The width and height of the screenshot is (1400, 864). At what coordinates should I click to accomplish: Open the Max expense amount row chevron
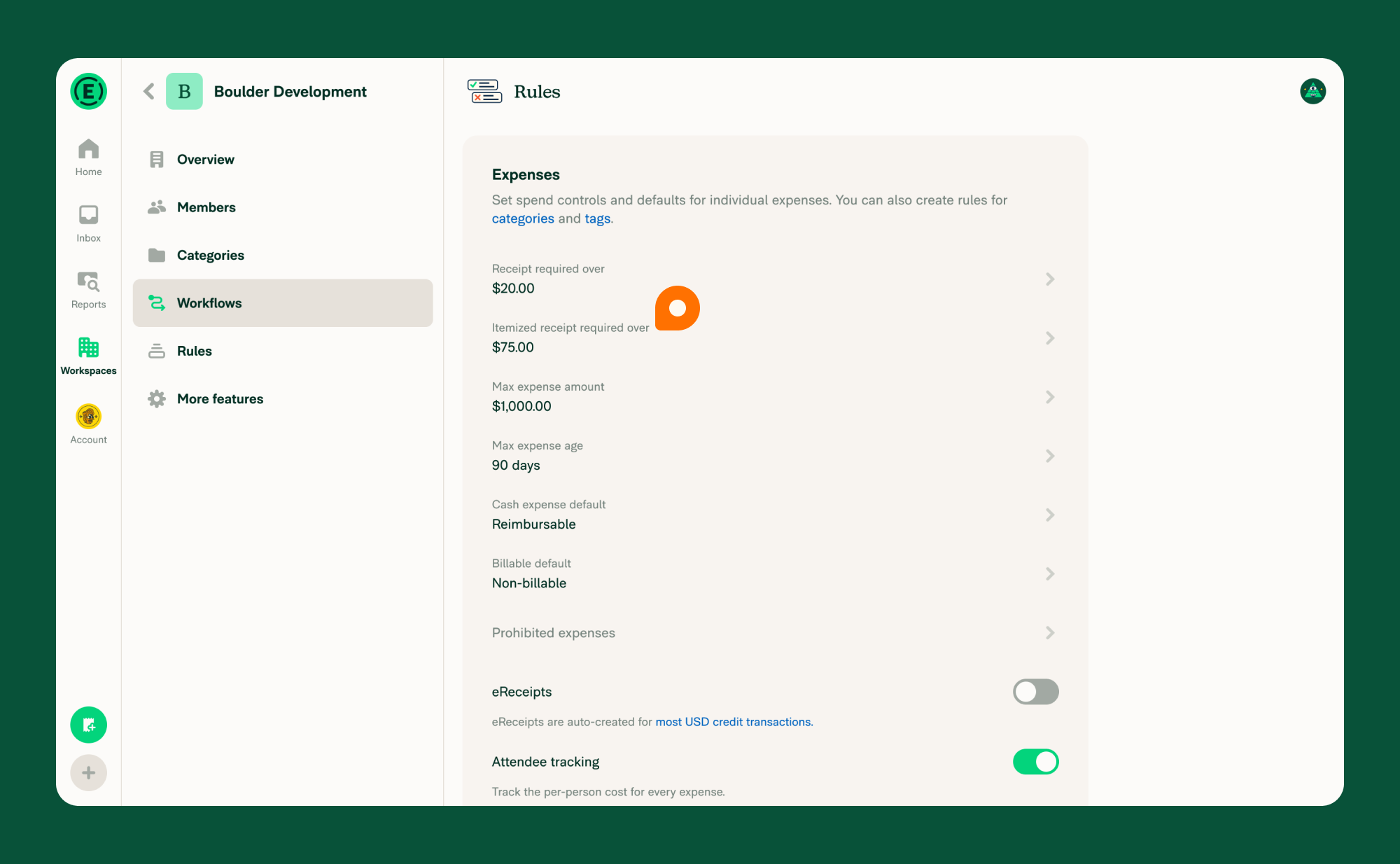(1049, 397)
